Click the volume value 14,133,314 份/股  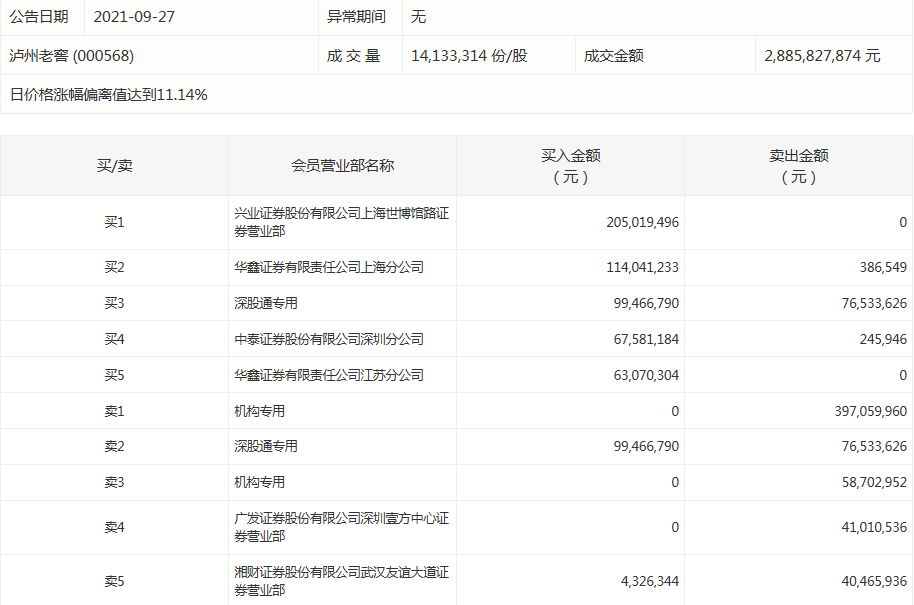(469, 56)
